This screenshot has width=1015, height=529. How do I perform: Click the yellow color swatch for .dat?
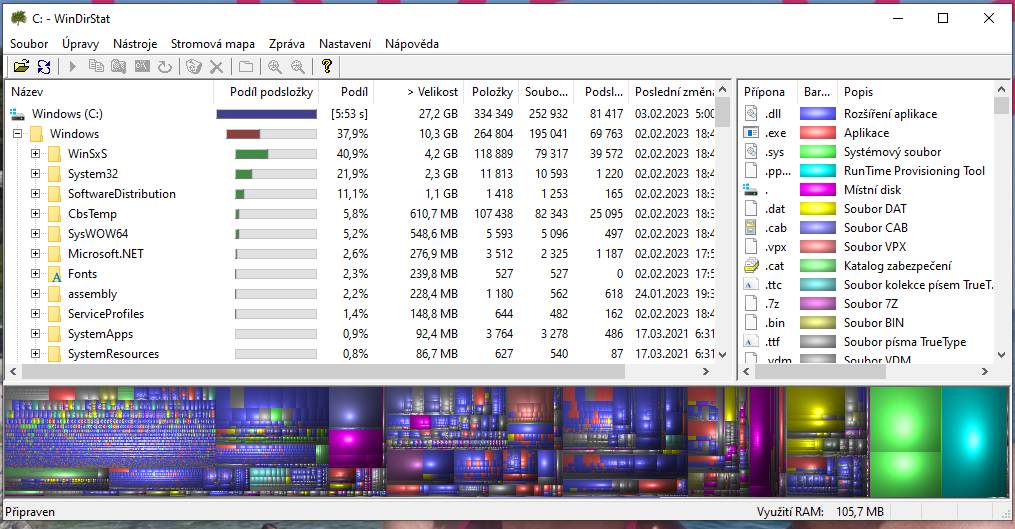(x=818, y=208)
